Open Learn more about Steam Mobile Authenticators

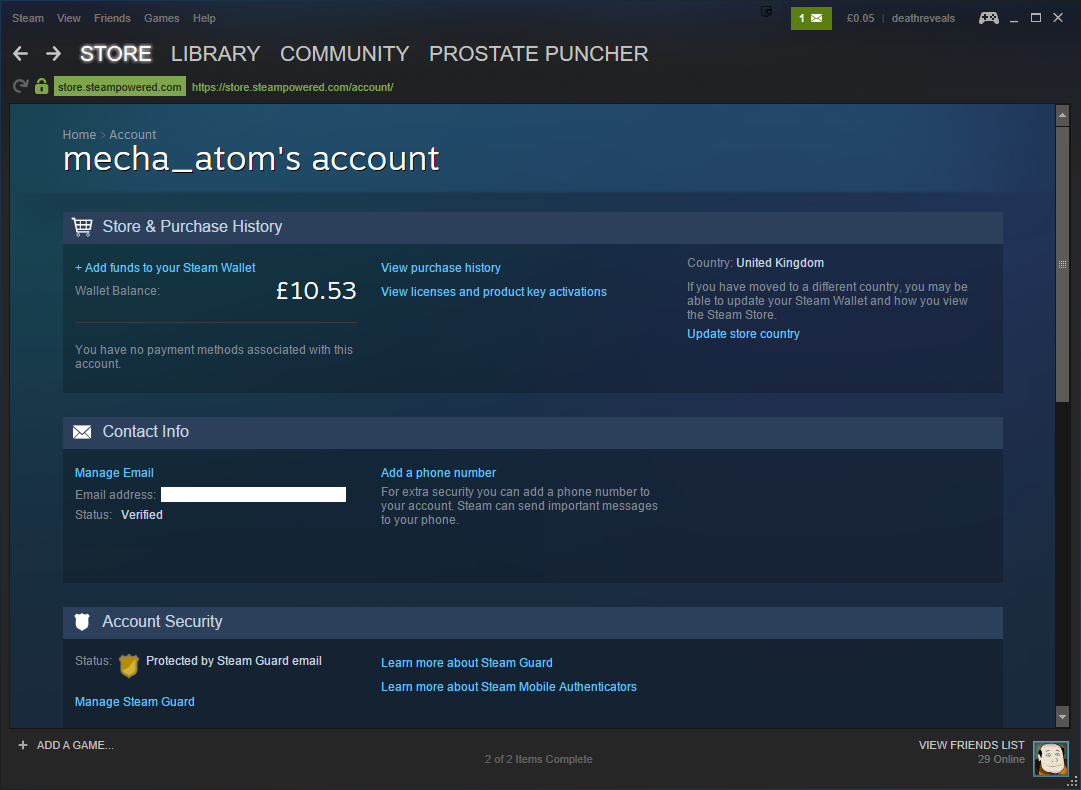pos(509,687)
